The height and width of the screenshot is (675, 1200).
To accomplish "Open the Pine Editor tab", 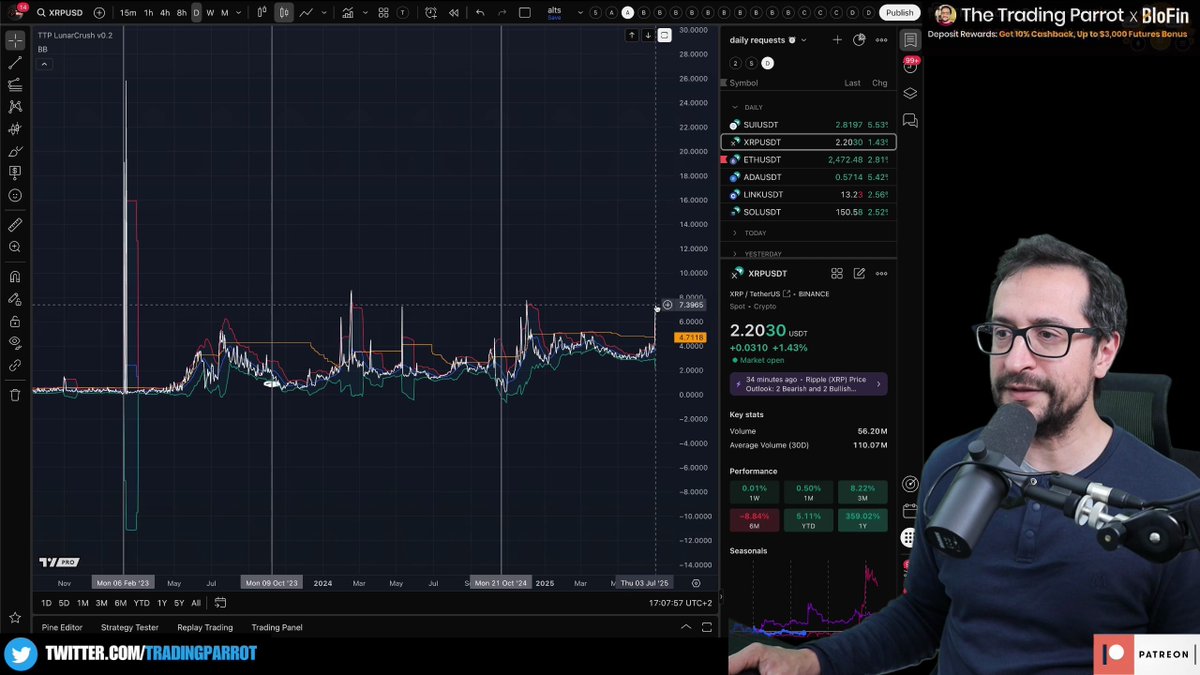I will [x=62, y=627].
